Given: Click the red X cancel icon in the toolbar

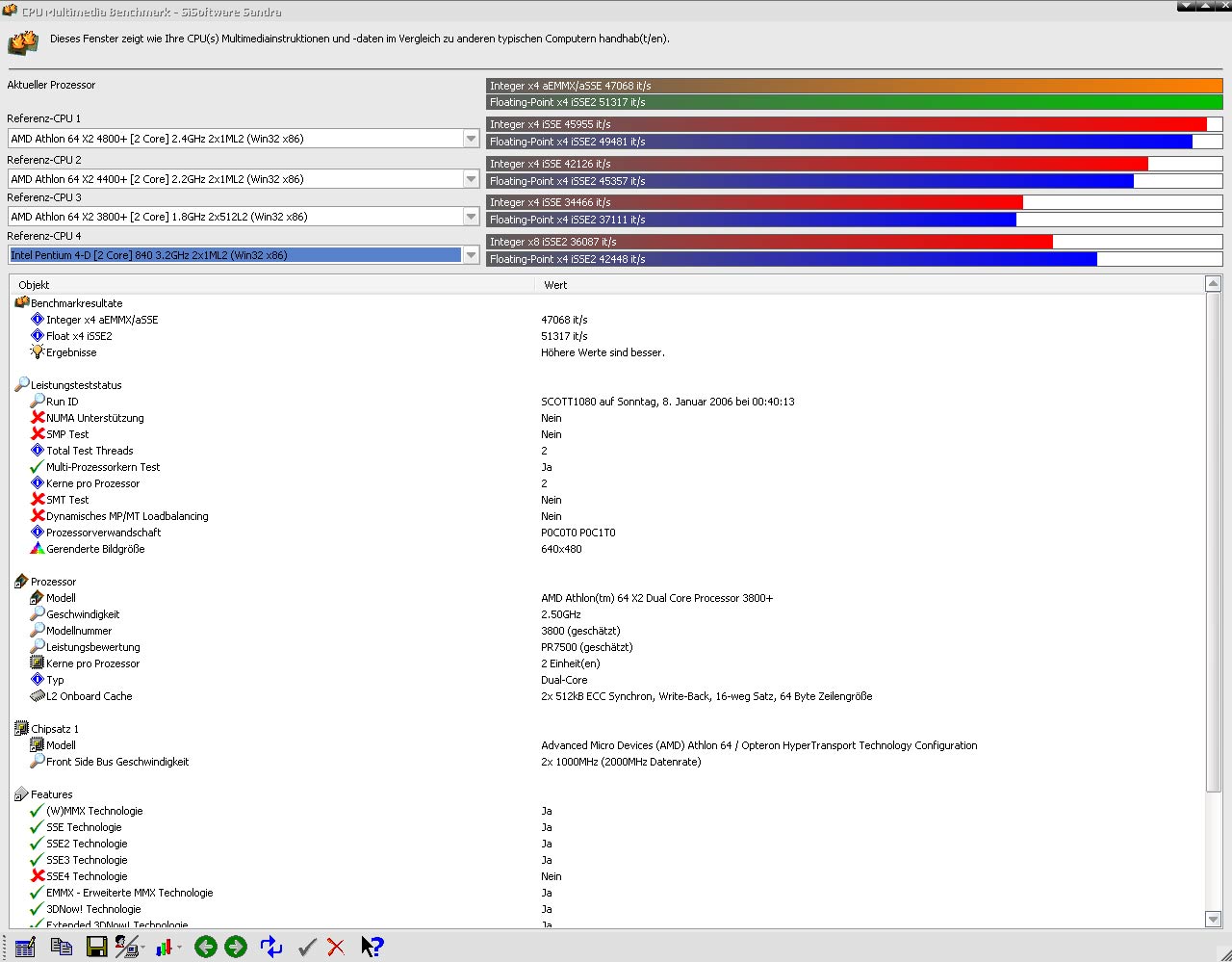Looking at the screenshot, I should (336, 948).
